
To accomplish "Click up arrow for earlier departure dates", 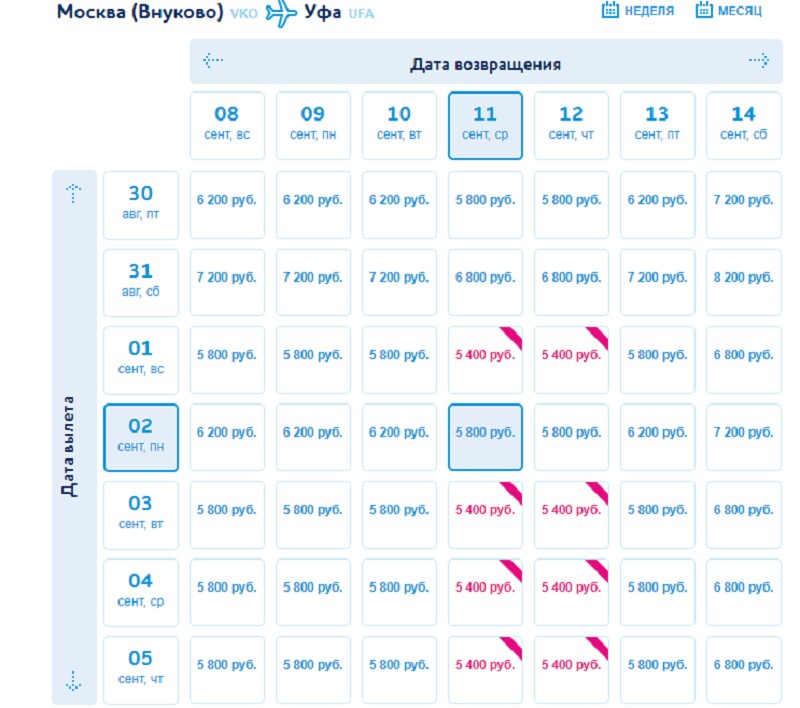I will pyautogui.click(x=73, y=194).
